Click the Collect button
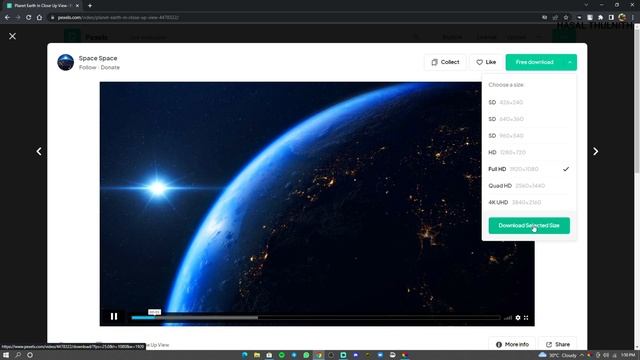This screenshot has height=360, width=640. [445, 62]
